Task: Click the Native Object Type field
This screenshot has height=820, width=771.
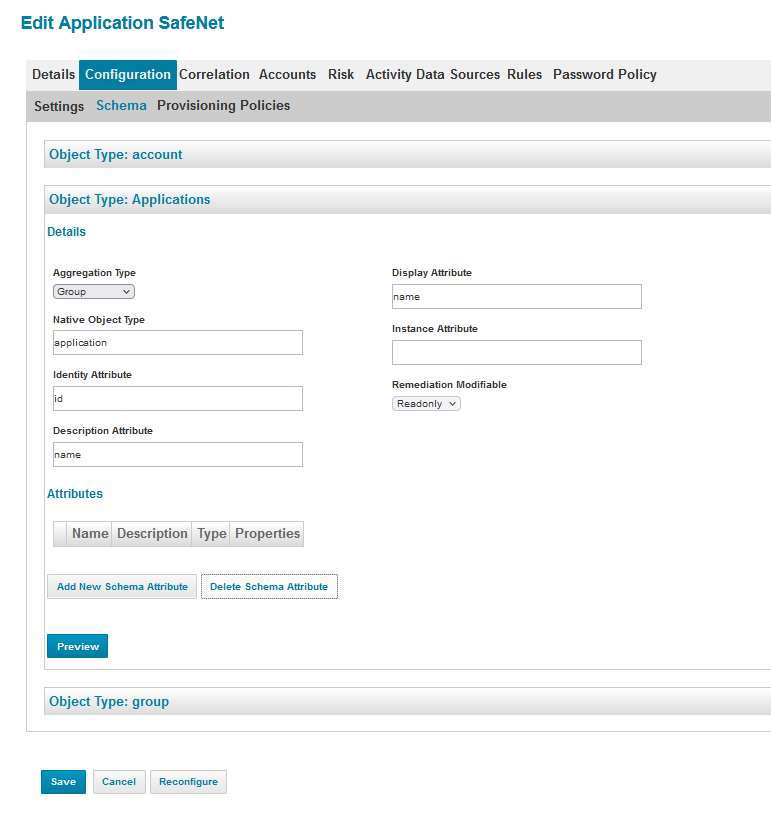Action: pyautogui.click(x=177, y=343)
